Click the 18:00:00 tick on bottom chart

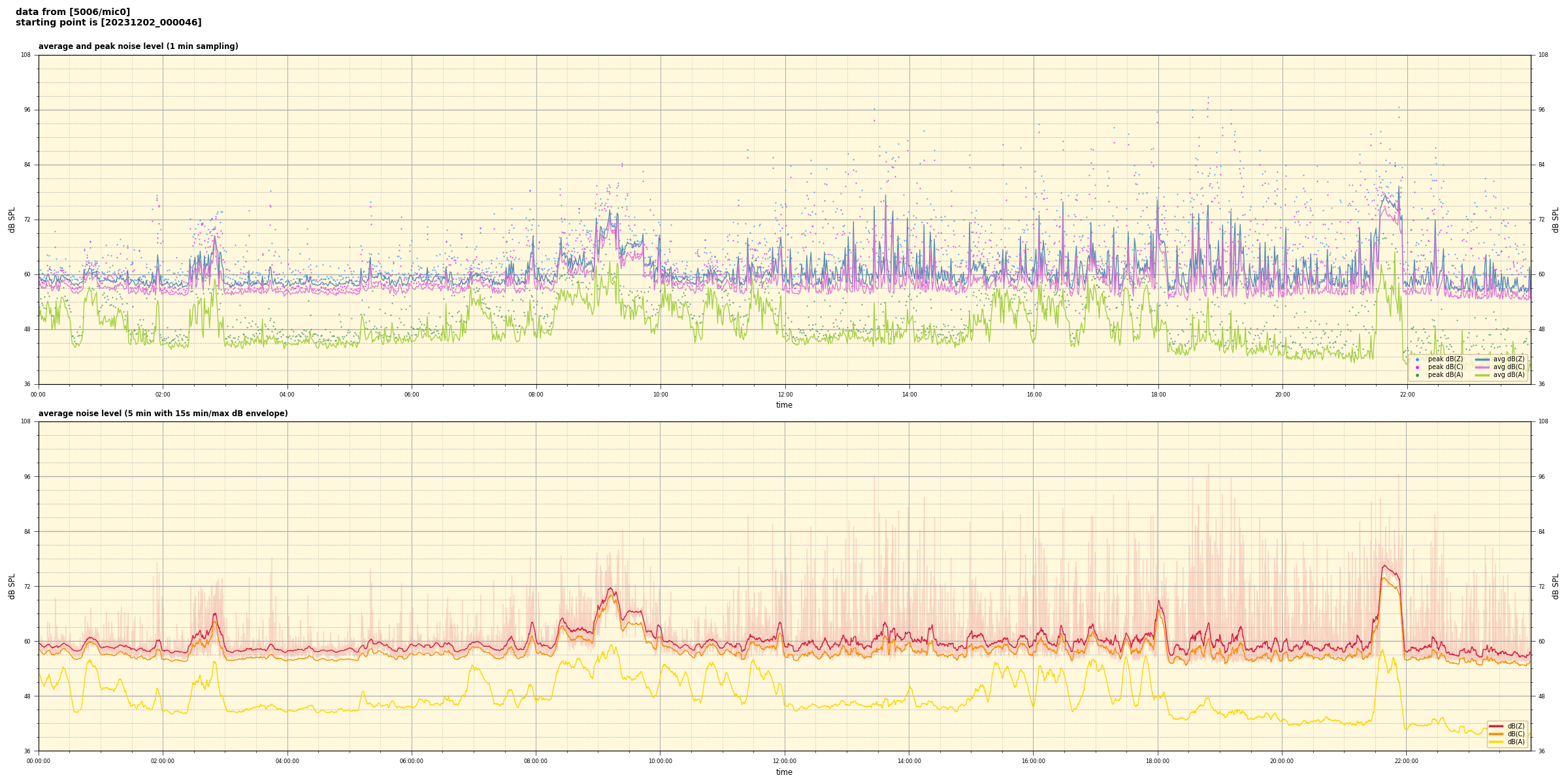coord(1158,761)
